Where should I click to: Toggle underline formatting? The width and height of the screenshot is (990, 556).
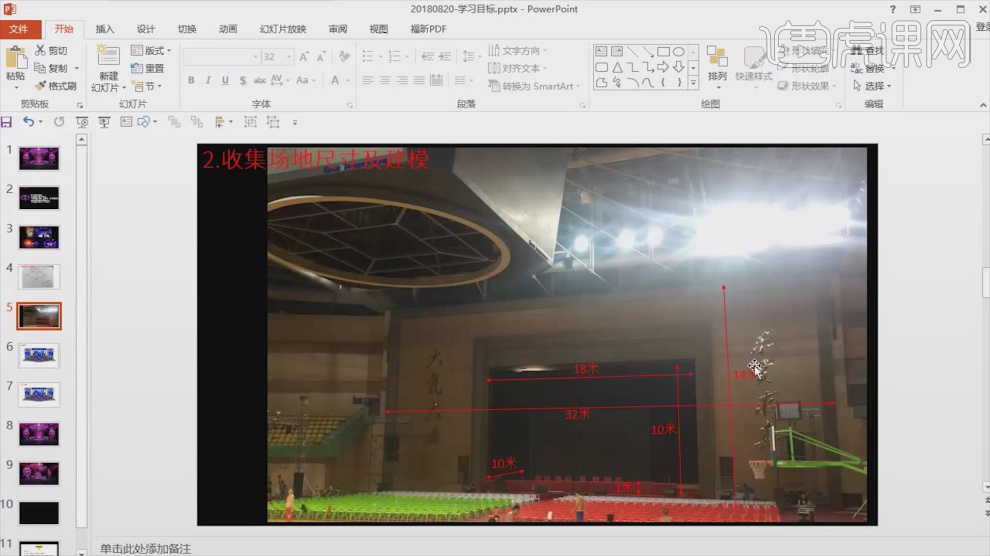(x=226, y=81)
